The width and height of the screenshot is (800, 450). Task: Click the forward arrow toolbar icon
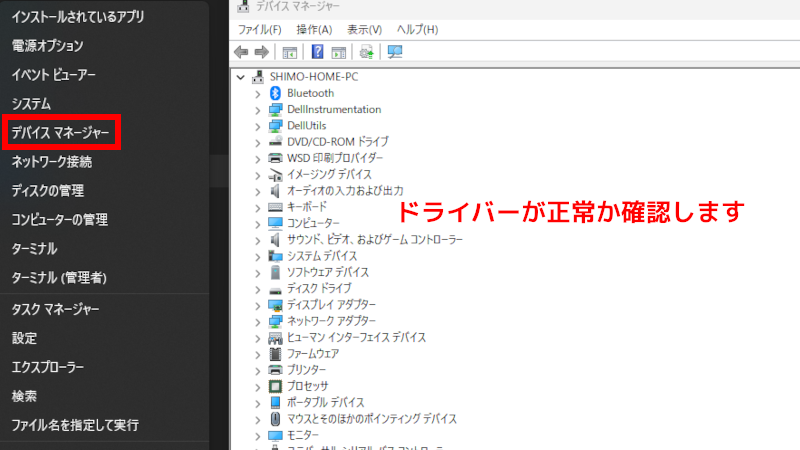[261, 52]
